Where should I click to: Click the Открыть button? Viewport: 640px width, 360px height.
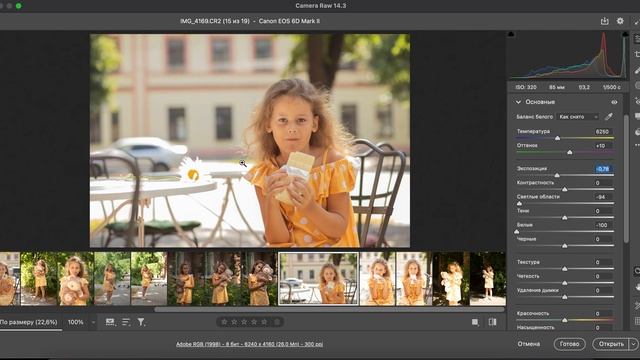(x=611, y=344)
